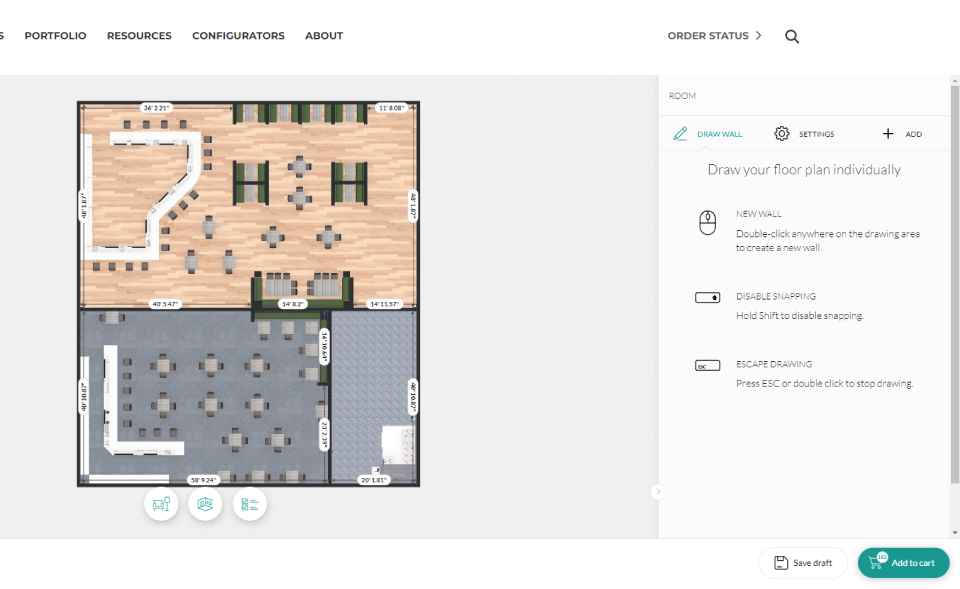The width and height of the screenshot is (960, 589).
Task: Select the 36' 2.21" wall dimension label
Action: 157,107
